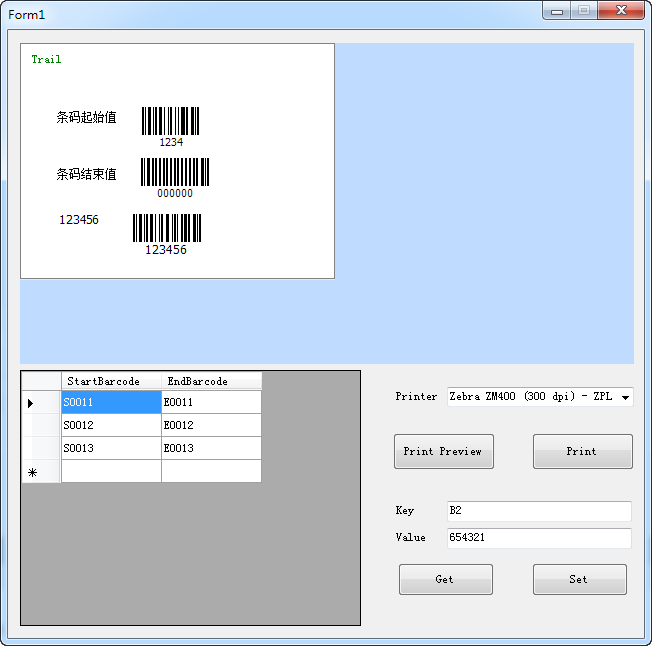Select the S0012 cell
The width and height of the screenshot is (652, 646).
click(x=111, y=425)
